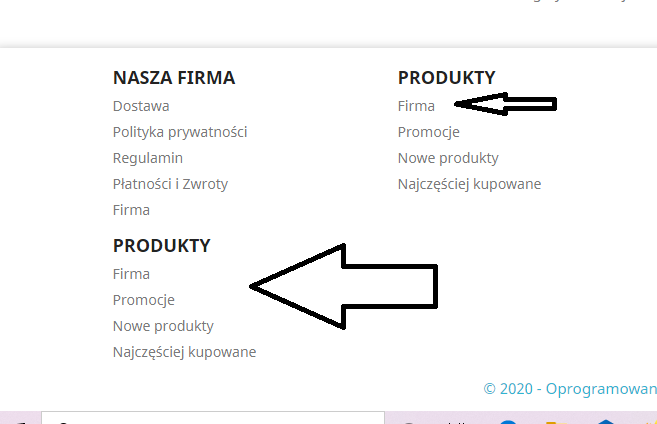Click the Polityka prywatności link

pyautogui.click(x=180, y=132)
